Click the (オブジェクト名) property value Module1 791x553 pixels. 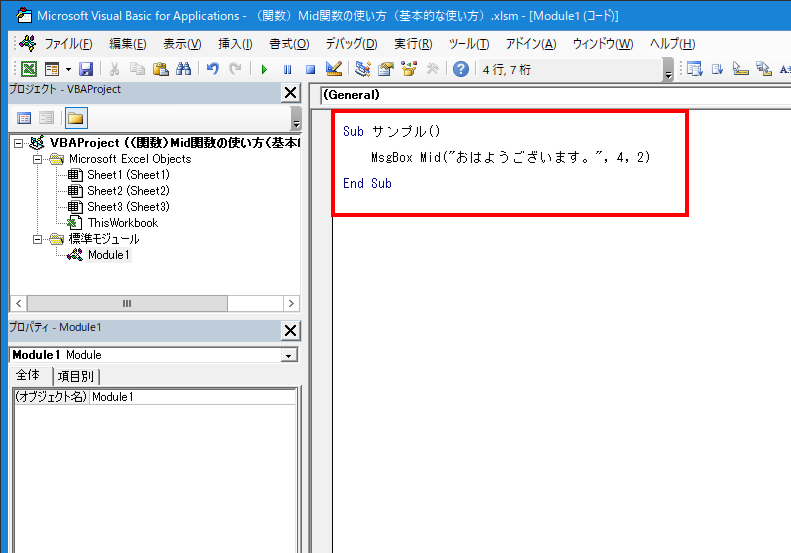[x=193, y=397]
